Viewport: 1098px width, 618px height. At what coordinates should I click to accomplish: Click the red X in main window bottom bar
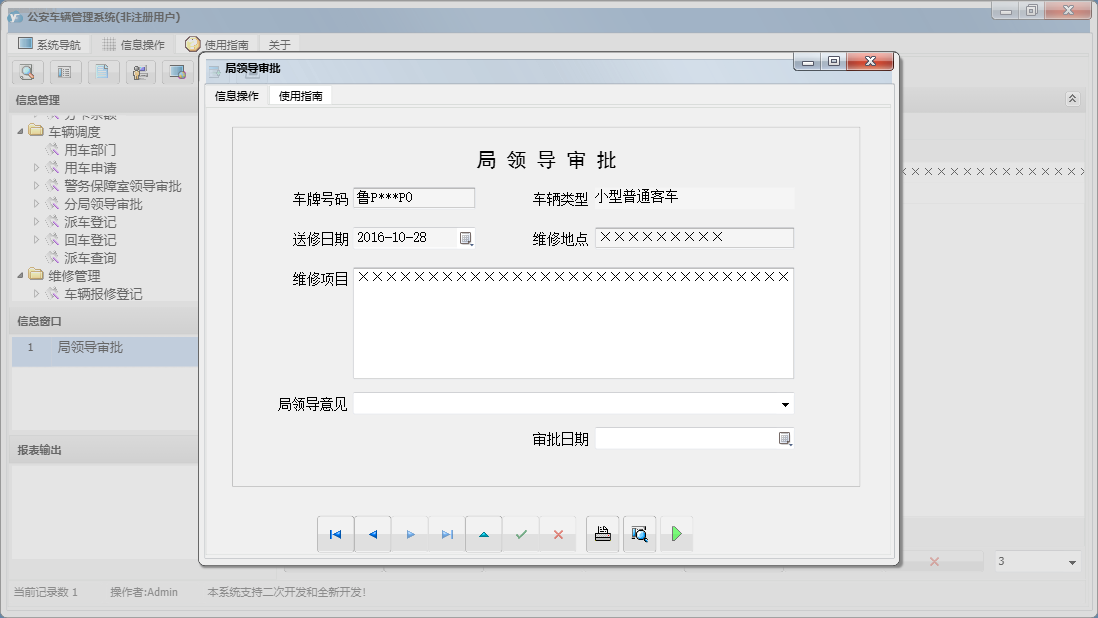click(934, 561)
